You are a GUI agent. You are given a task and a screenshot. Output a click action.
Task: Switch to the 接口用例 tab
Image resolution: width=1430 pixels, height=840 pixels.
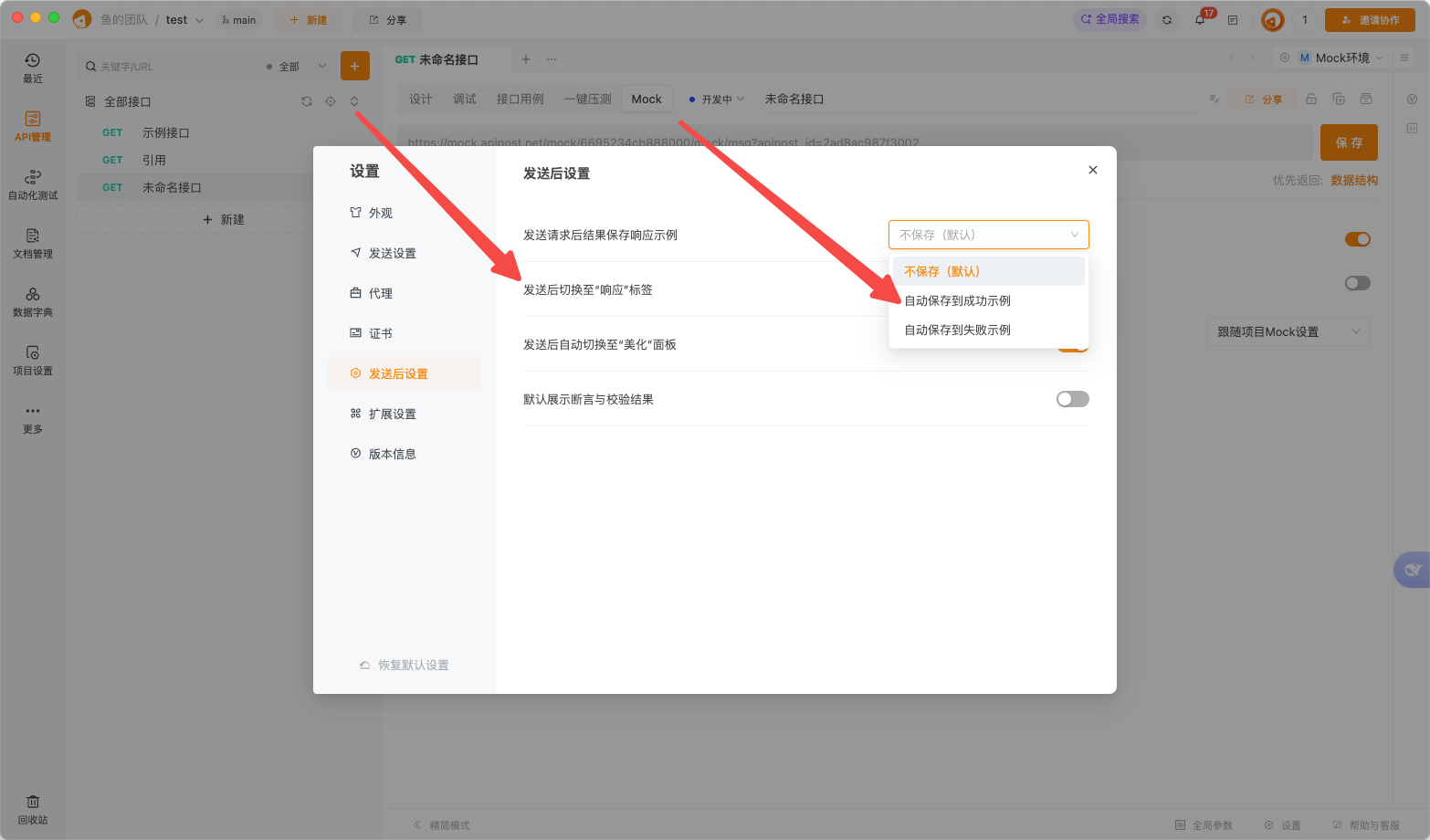coord(520,99)
